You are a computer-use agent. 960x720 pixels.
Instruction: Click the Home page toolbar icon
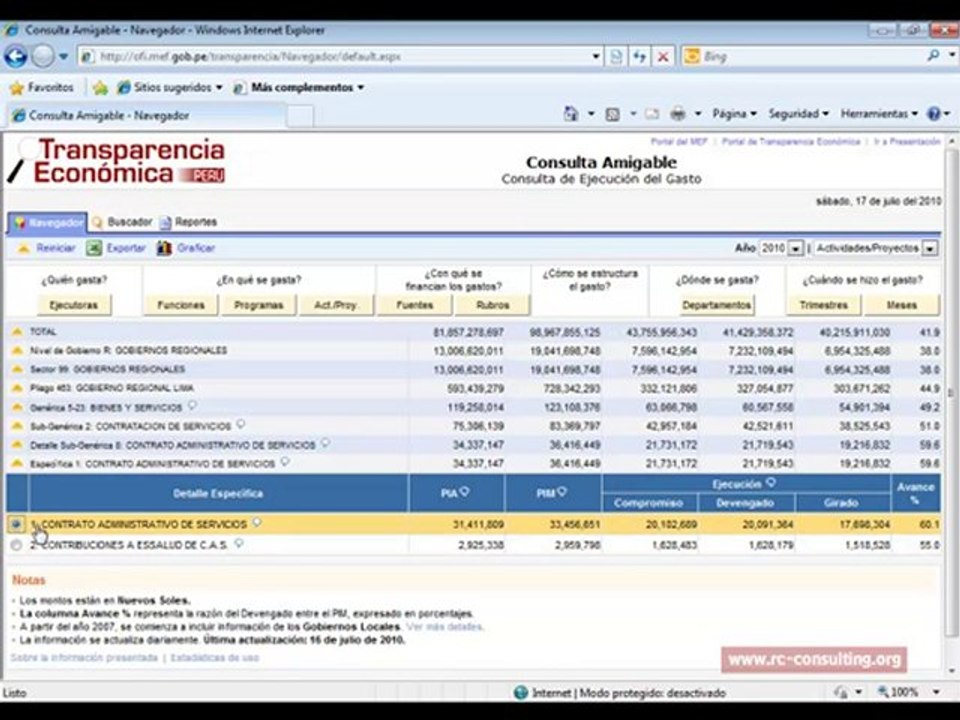[x=571, y=114]
